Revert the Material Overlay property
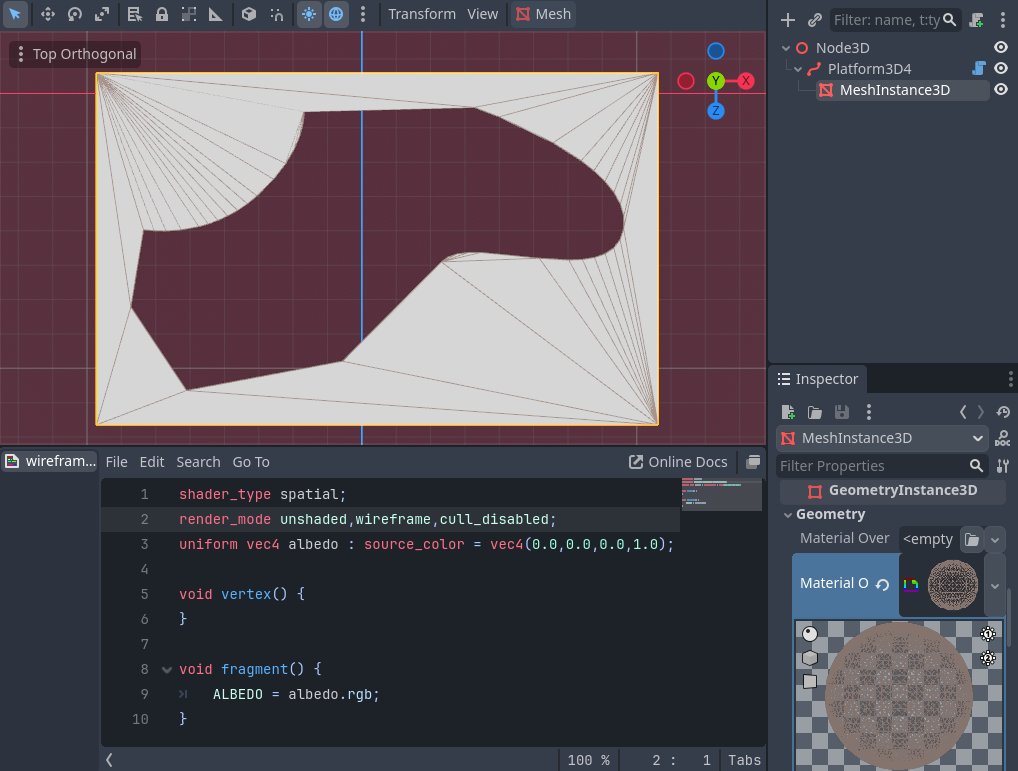 click(x=882, y=584)
